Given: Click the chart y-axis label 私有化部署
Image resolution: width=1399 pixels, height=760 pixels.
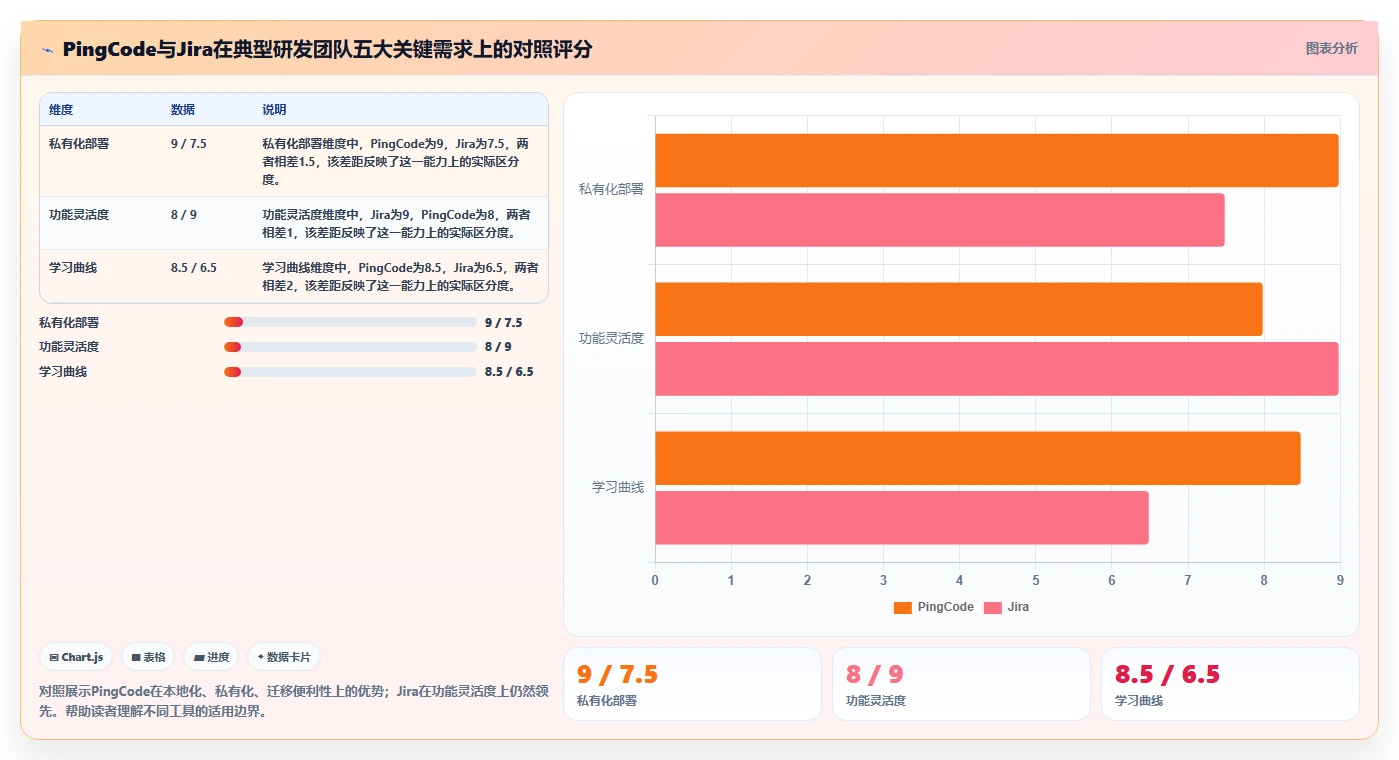Looking at the screenshot, I should 611,189.
